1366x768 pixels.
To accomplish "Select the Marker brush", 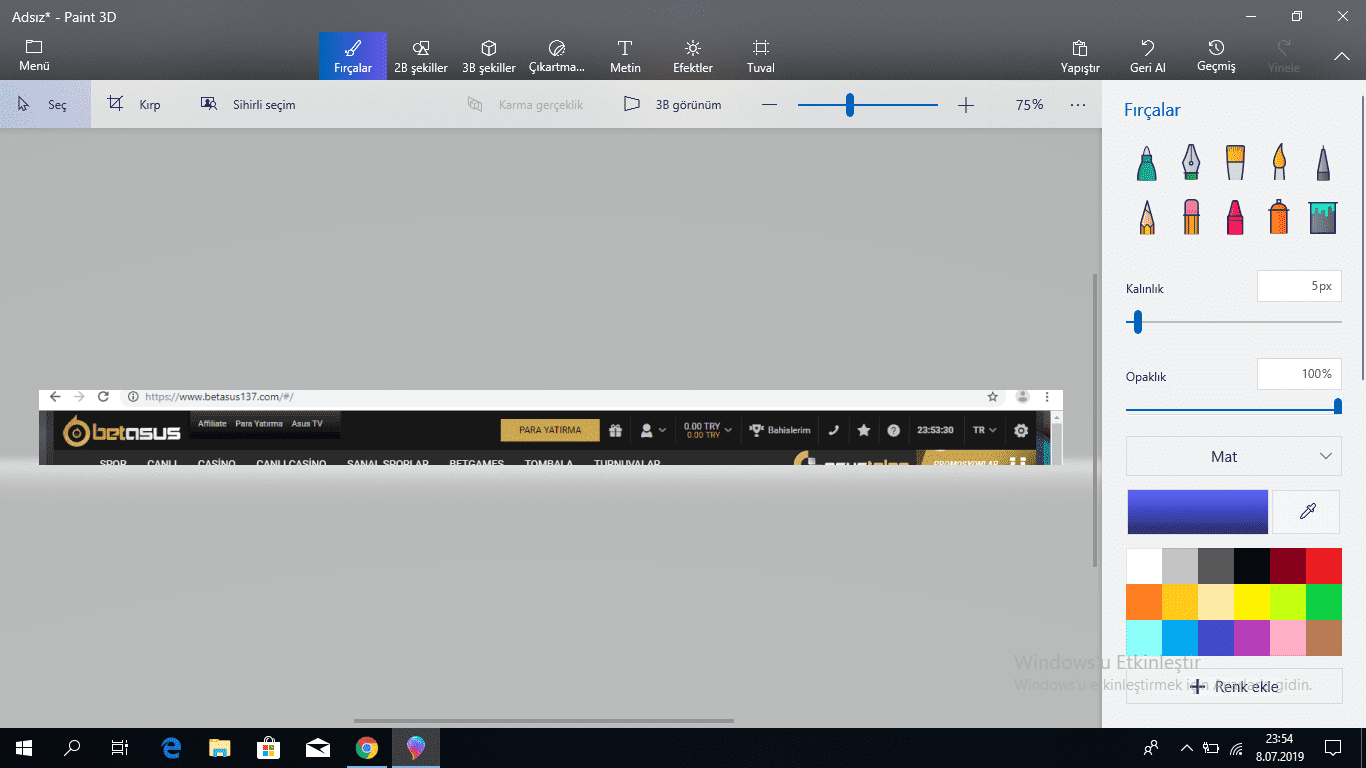I will pos(1147,162).
